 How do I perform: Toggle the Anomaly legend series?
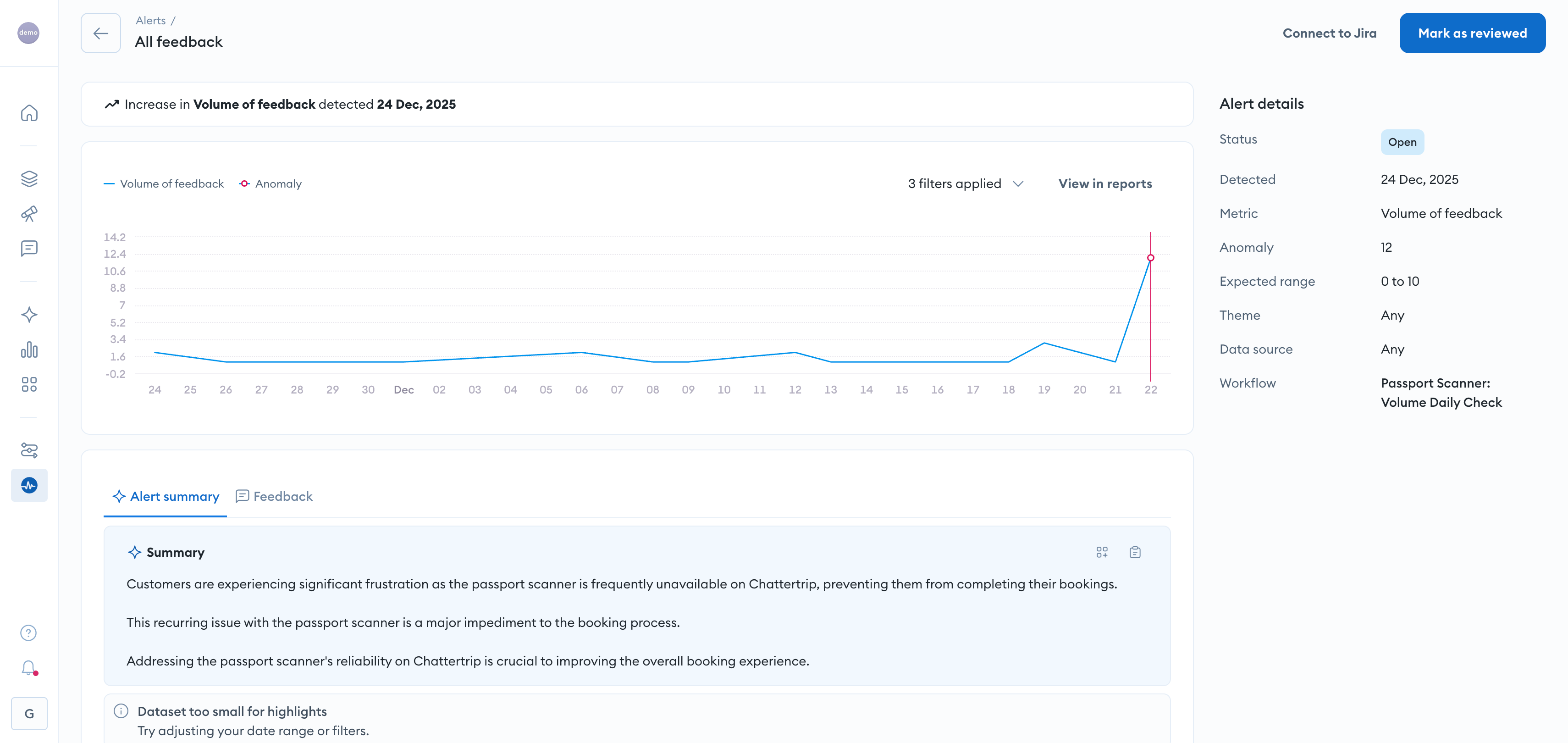click(x=271, y=184)
